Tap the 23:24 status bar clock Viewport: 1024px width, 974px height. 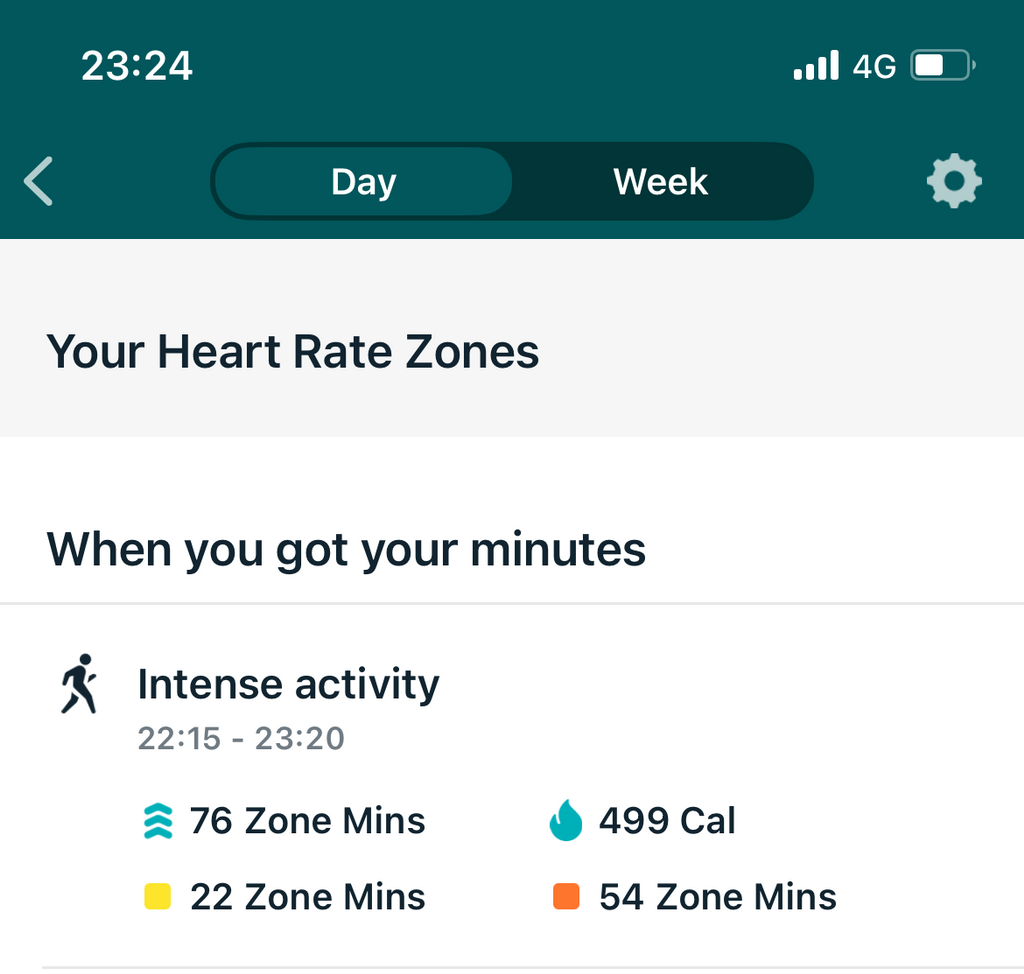137,66
